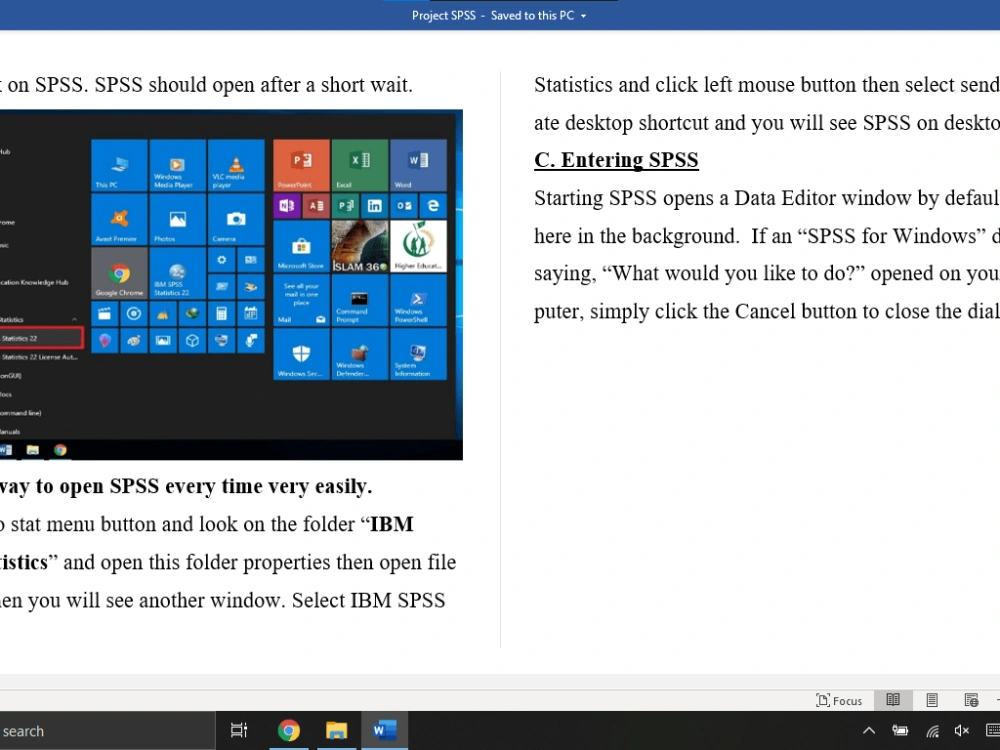The height and width of the screenshot is (750, 1000).
Task: Show hidden system tray icons
Action: click(869, 731)
